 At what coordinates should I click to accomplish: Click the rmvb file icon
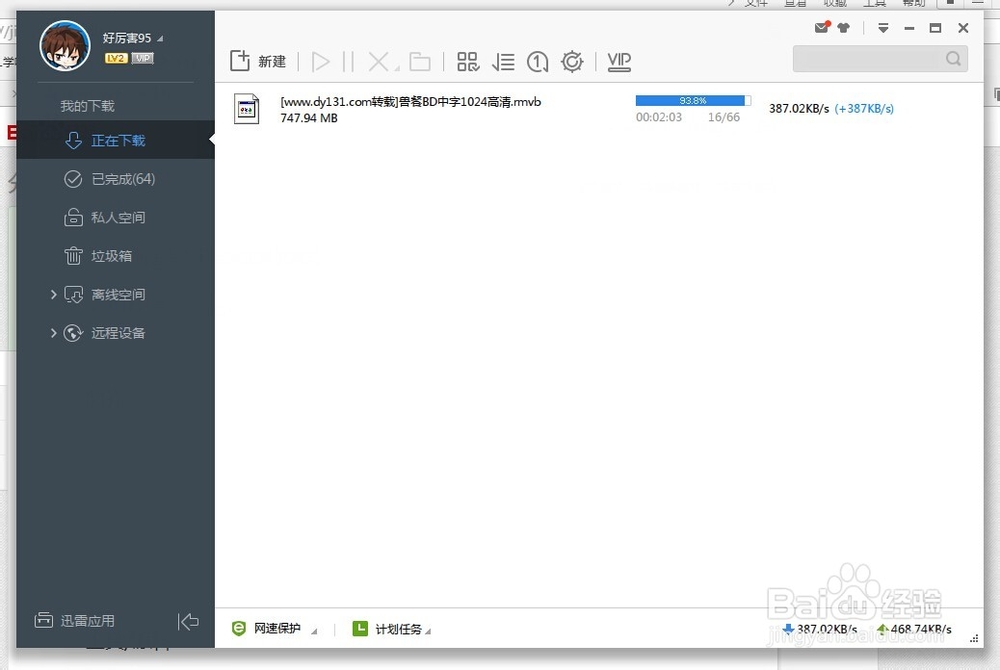(246, 109)
